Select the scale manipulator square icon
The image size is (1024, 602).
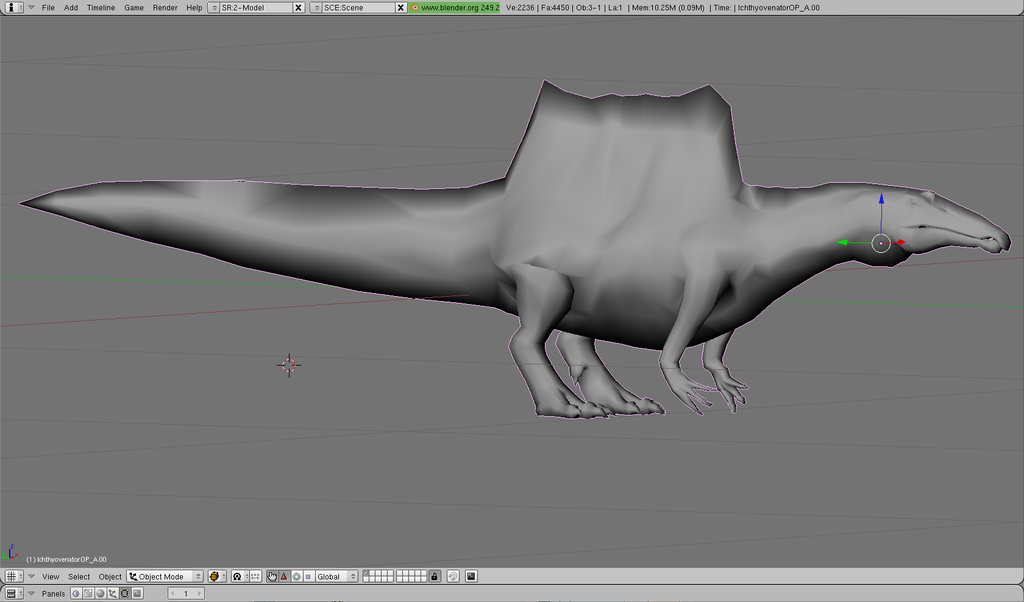click(307, 577)
